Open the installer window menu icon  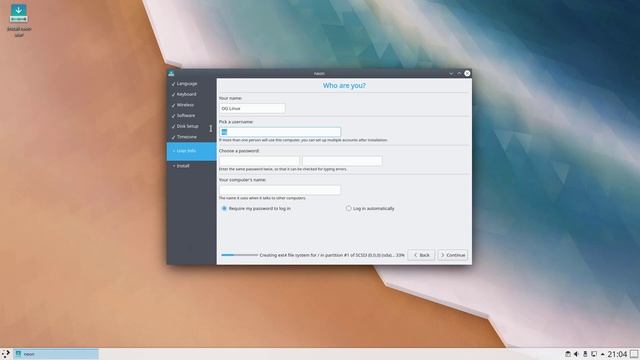pos(171,73)
